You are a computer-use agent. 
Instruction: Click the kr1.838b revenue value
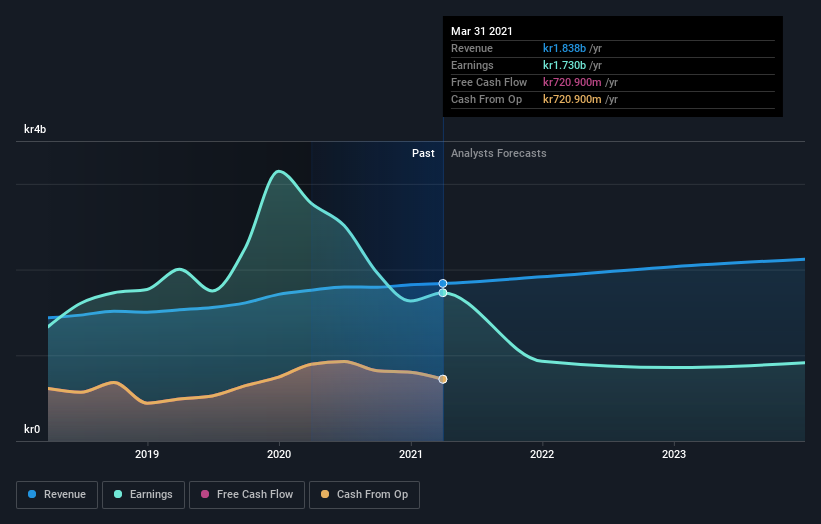point(564,48)
